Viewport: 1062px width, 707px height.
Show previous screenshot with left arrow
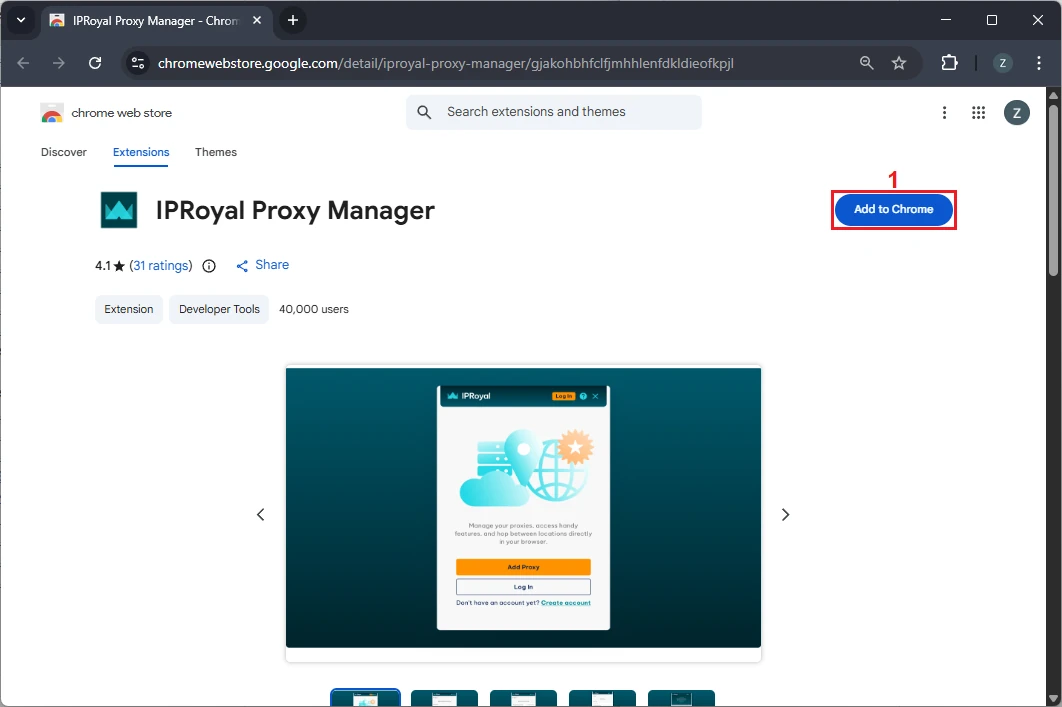(261, 514)
